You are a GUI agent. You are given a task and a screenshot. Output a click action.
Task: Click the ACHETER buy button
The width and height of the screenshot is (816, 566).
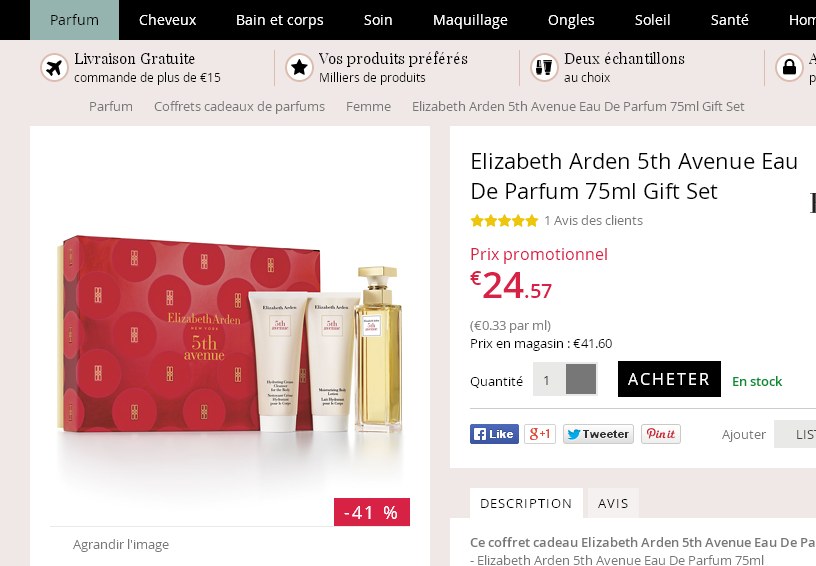pos(669,379)
